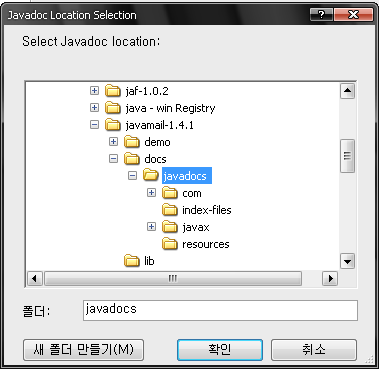Expand the java - win Registry node
379x369 pixels.
pyautogui.click(x=94, y=108)
